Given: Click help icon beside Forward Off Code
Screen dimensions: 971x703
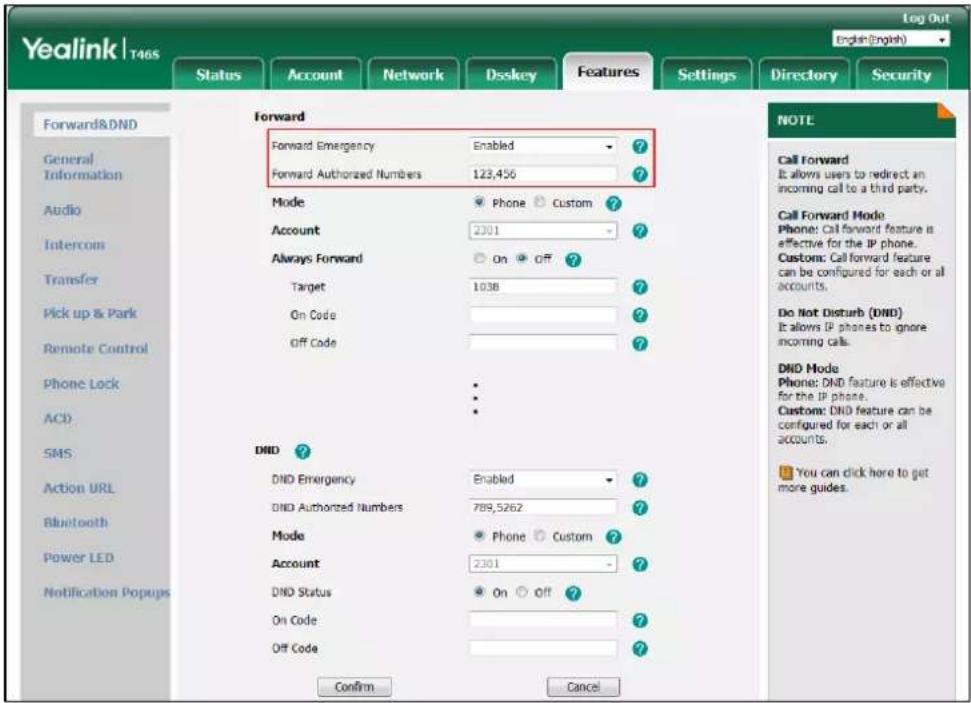Looking at the screenshot, I should coord(640,344).
